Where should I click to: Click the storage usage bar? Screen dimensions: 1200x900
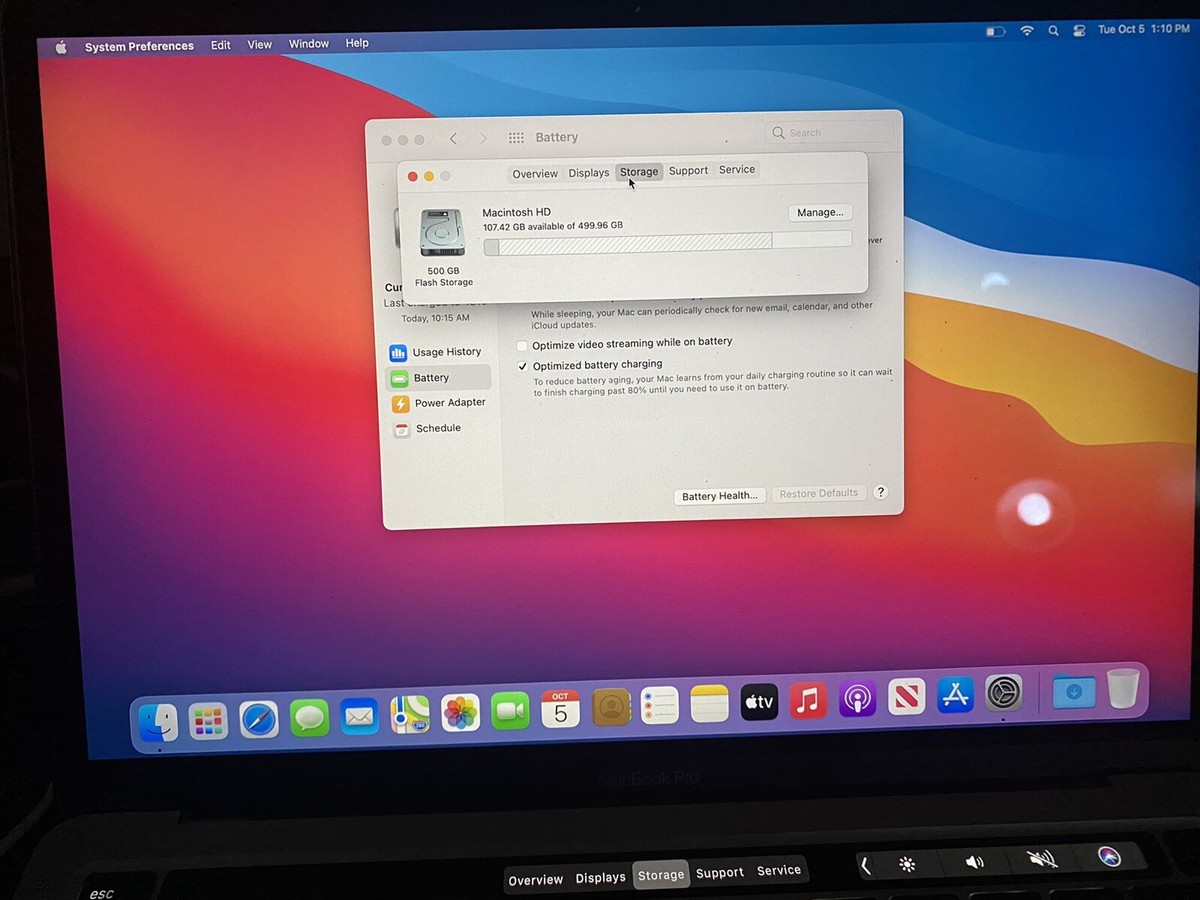(668, 242)
